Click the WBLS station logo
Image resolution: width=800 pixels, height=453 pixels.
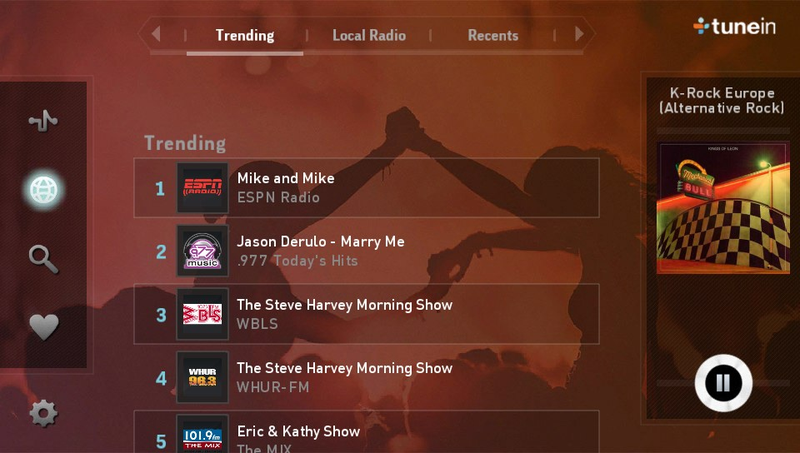[203, 314]
